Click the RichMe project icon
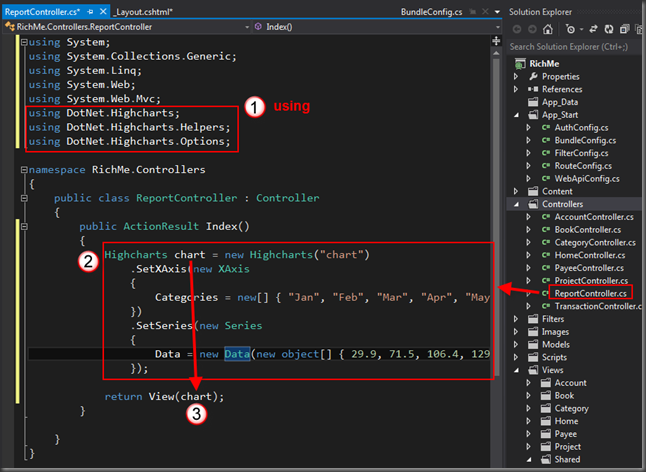This screenshot has height=472, width=646. [x=520, y=64]
